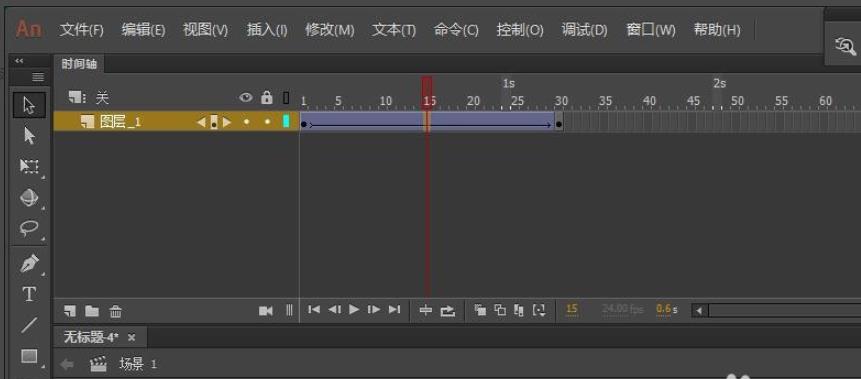Open the 视图(V) menu
The image size is (861, 379).
[x=205, y=30]
